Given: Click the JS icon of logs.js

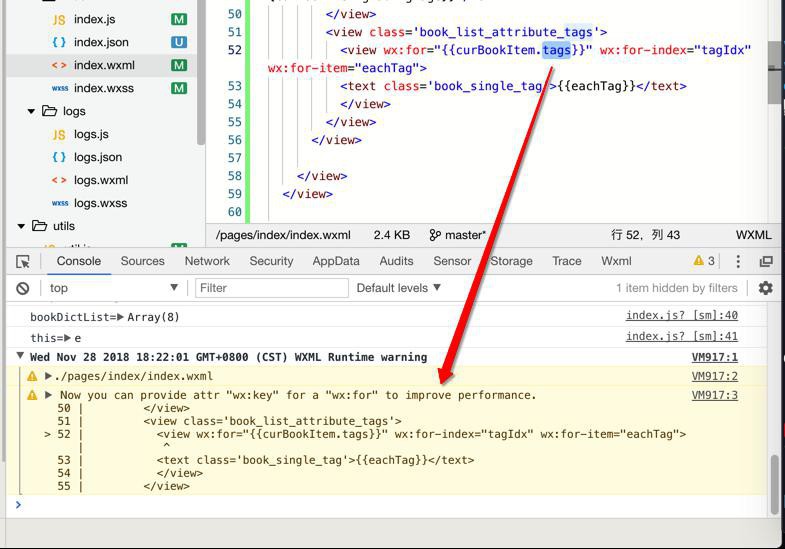Looking at the screenshot, I should pos(59,135).
